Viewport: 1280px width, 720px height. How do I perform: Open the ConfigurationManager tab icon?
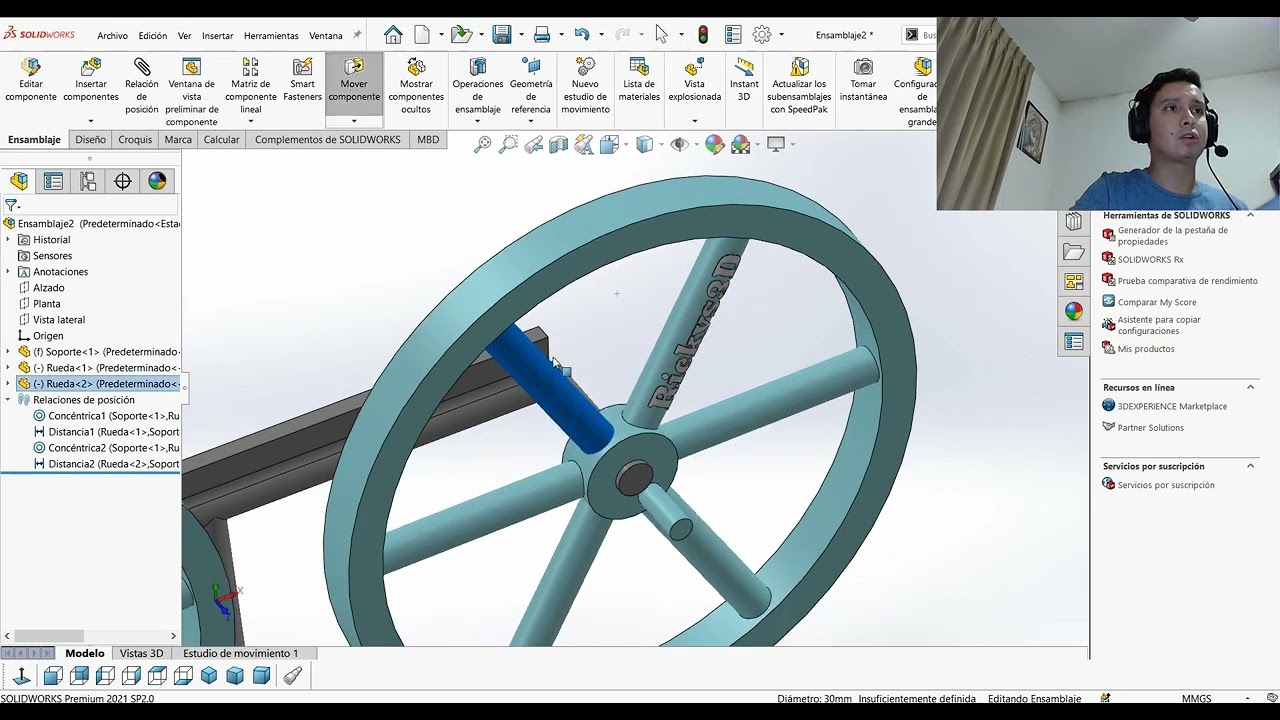coord(88,181)
